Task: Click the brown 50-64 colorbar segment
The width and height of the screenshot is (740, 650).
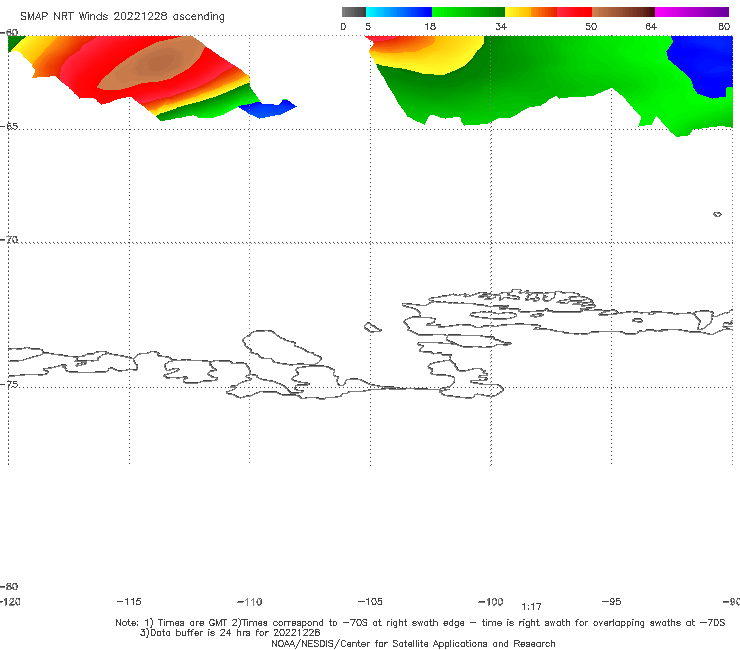Action: (623, 12)
